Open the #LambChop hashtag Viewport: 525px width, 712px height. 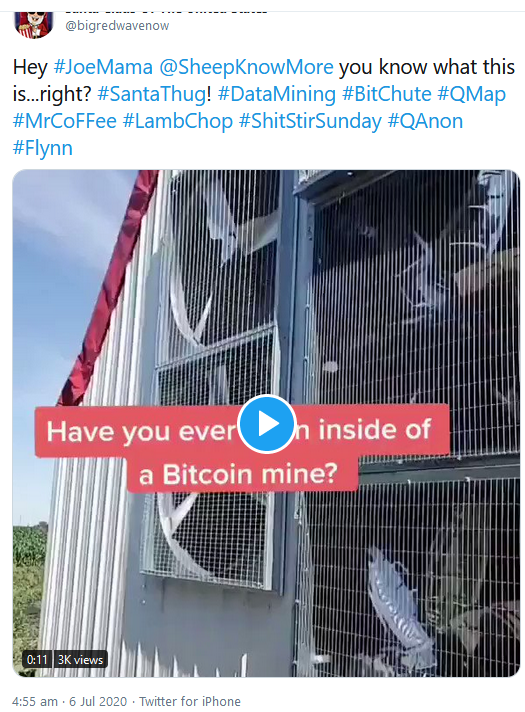178,121
